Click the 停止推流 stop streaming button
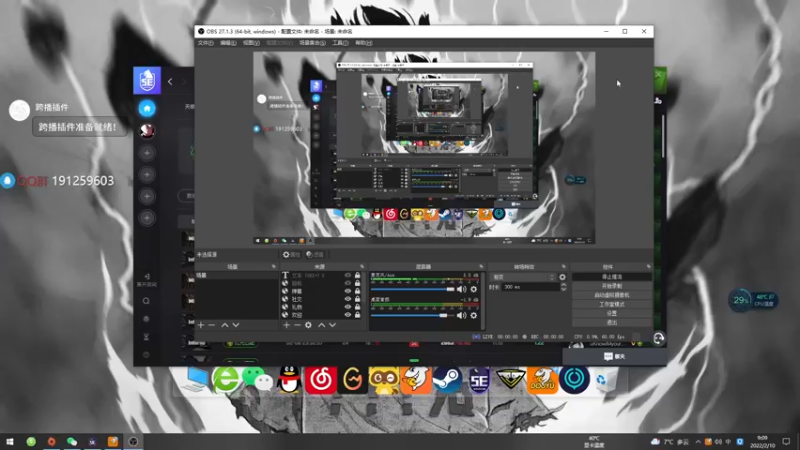Viewport: 800px width, 450px height. click(612, 277)
